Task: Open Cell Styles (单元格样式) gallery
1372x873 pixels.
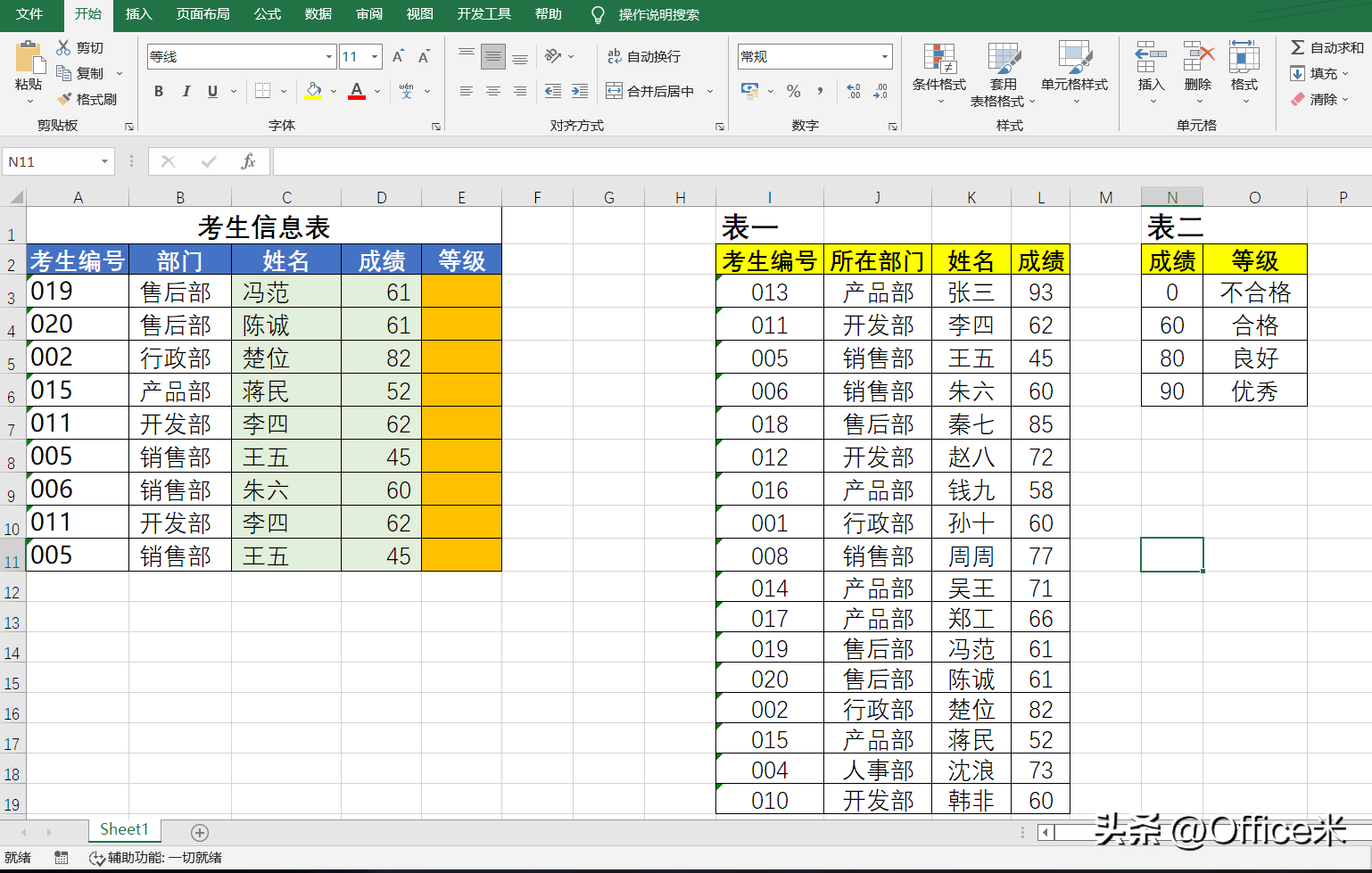Action: tap(1074, 73)
